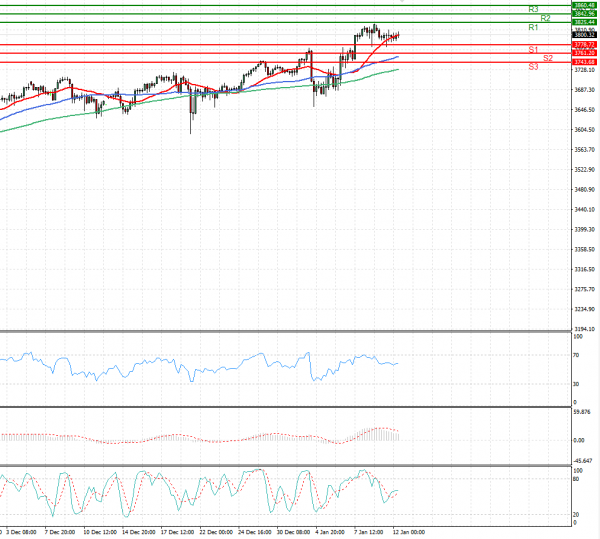Click the stochastic 20 level label
Viewport: 600px width, 539px height.
[576, 515]
